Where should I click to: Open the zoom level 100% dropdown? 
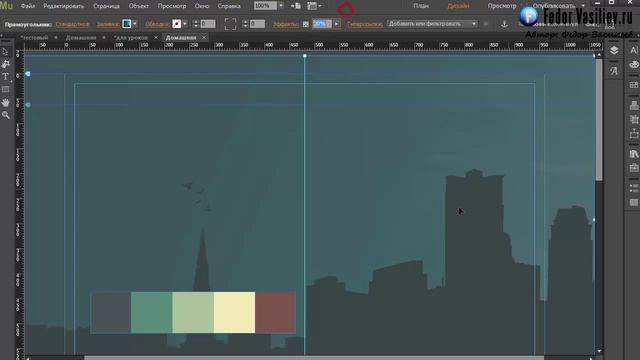(x=281, y=6)
